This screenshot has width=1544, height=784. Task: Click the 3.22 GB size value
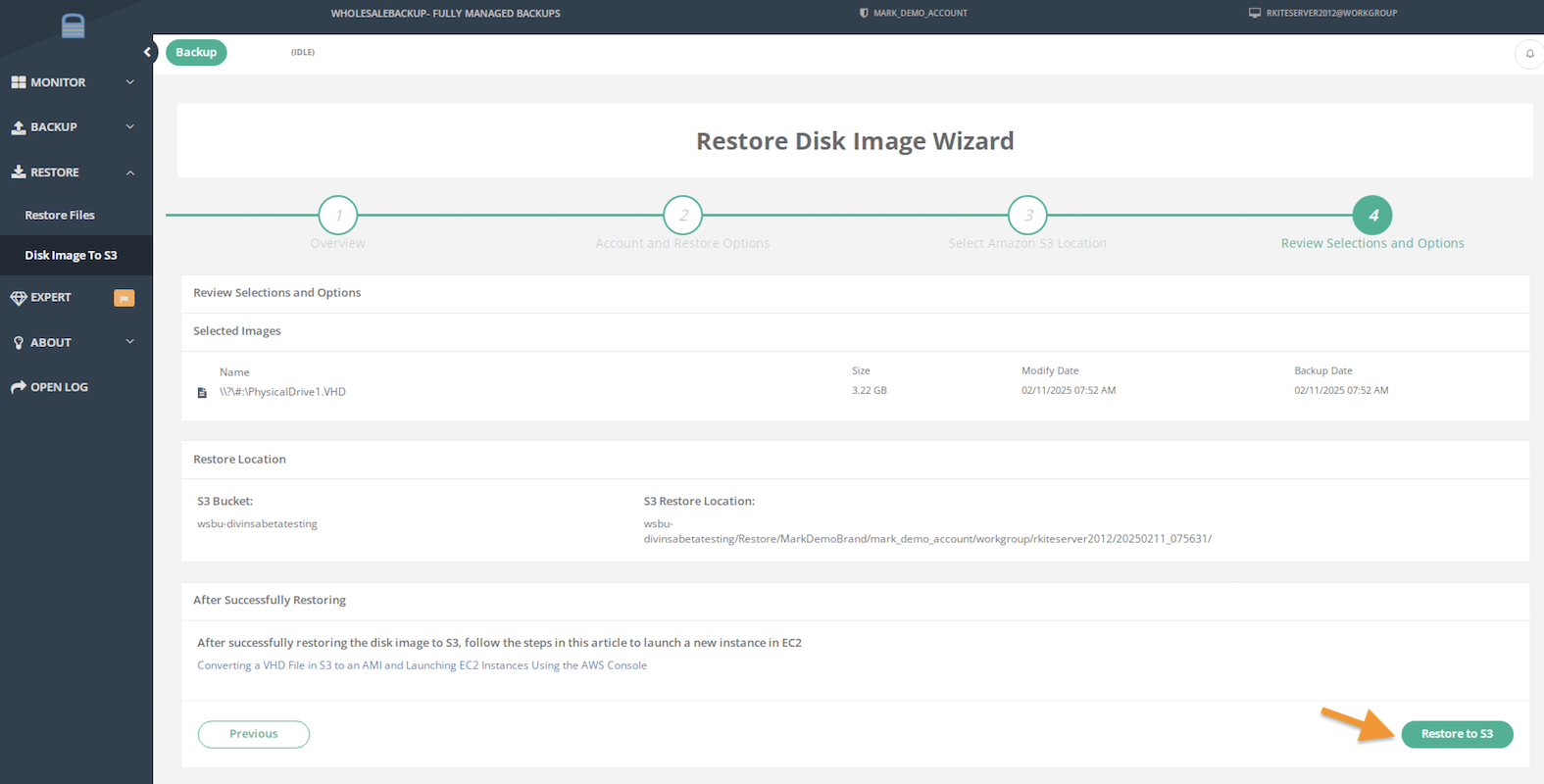point(870,390)
